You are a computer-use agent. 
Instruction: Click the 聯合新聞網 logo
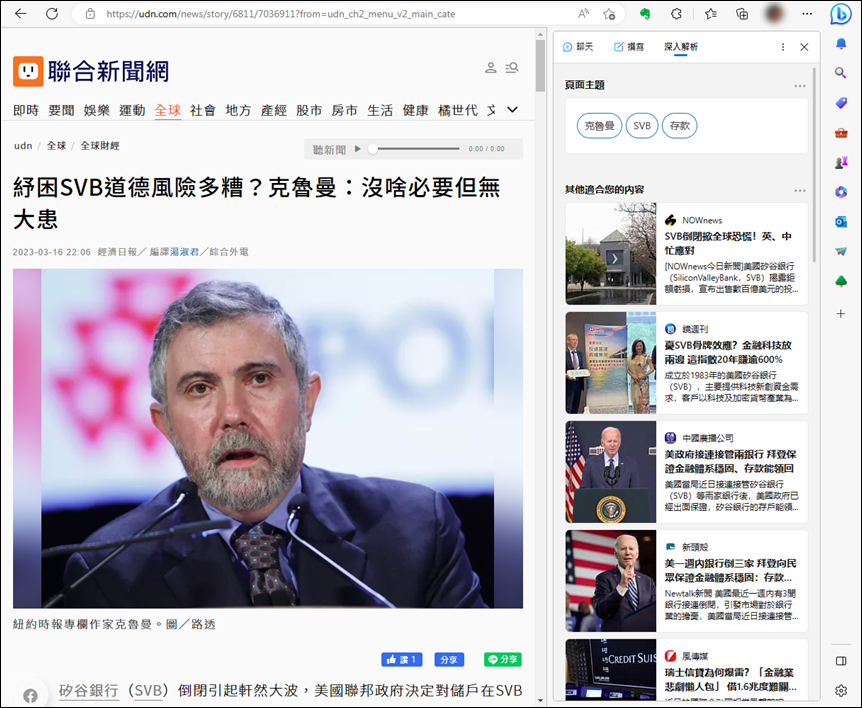[x=91, y=71]
